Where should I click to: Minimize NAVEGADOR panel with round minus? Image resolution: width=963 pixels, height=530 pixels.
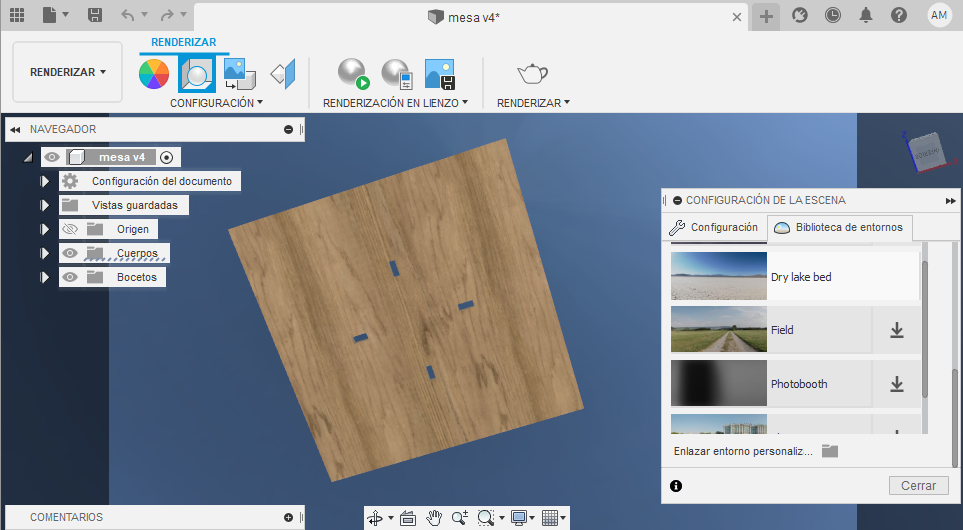[x=289, y=130]
